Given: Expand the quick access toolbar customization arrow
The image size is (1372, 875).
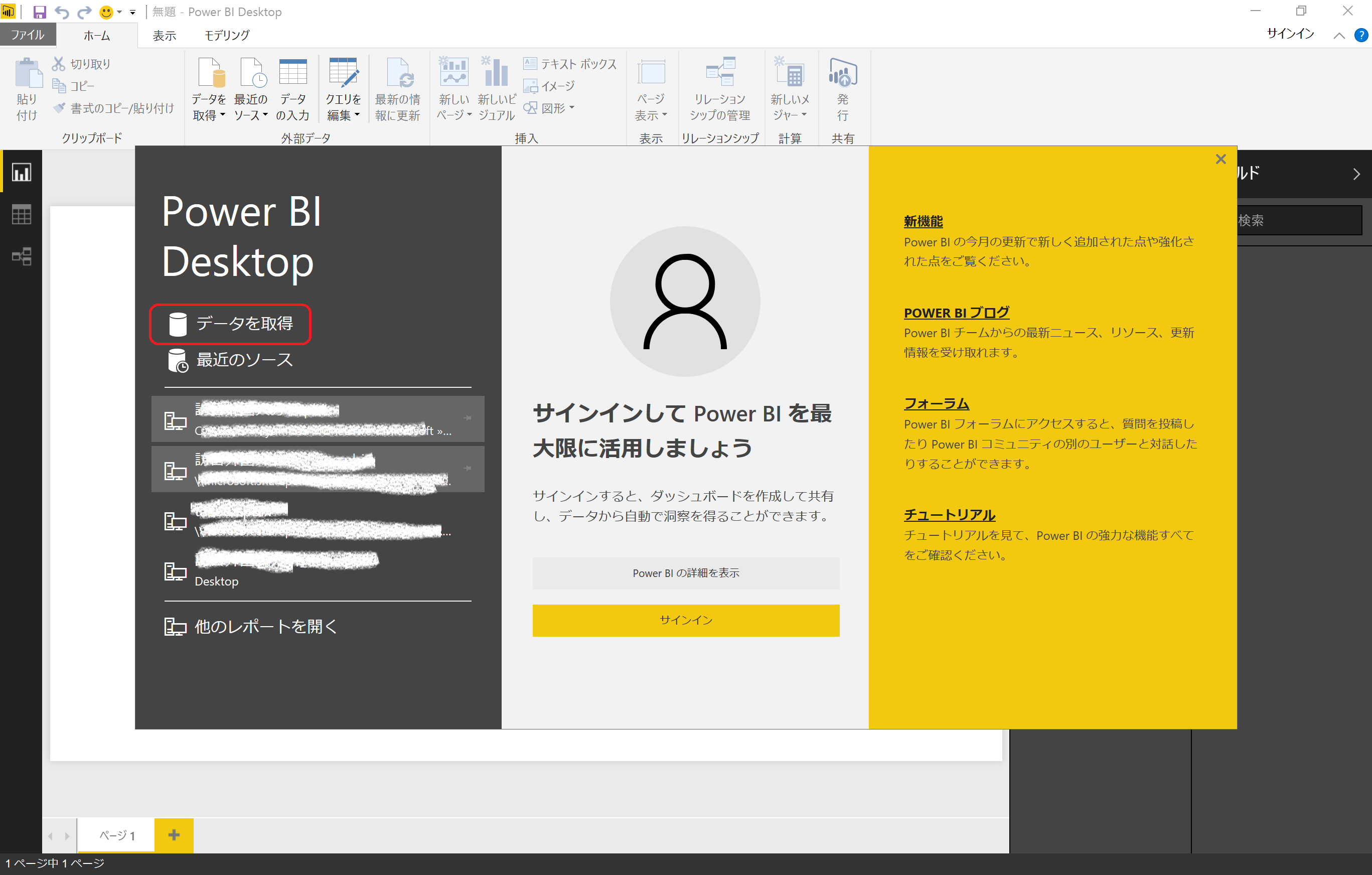Looking at the screenshot, I should [x=133, y=12].
